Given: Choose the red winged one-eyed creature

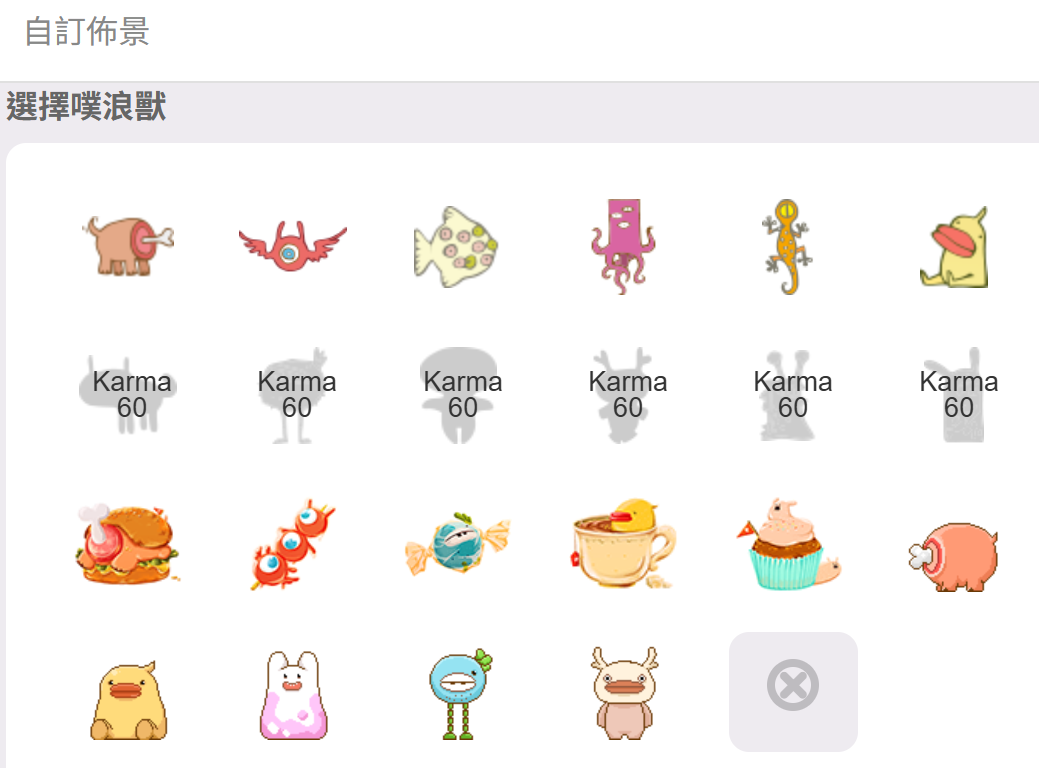Looking at the screenshot, I should [292, 246].
